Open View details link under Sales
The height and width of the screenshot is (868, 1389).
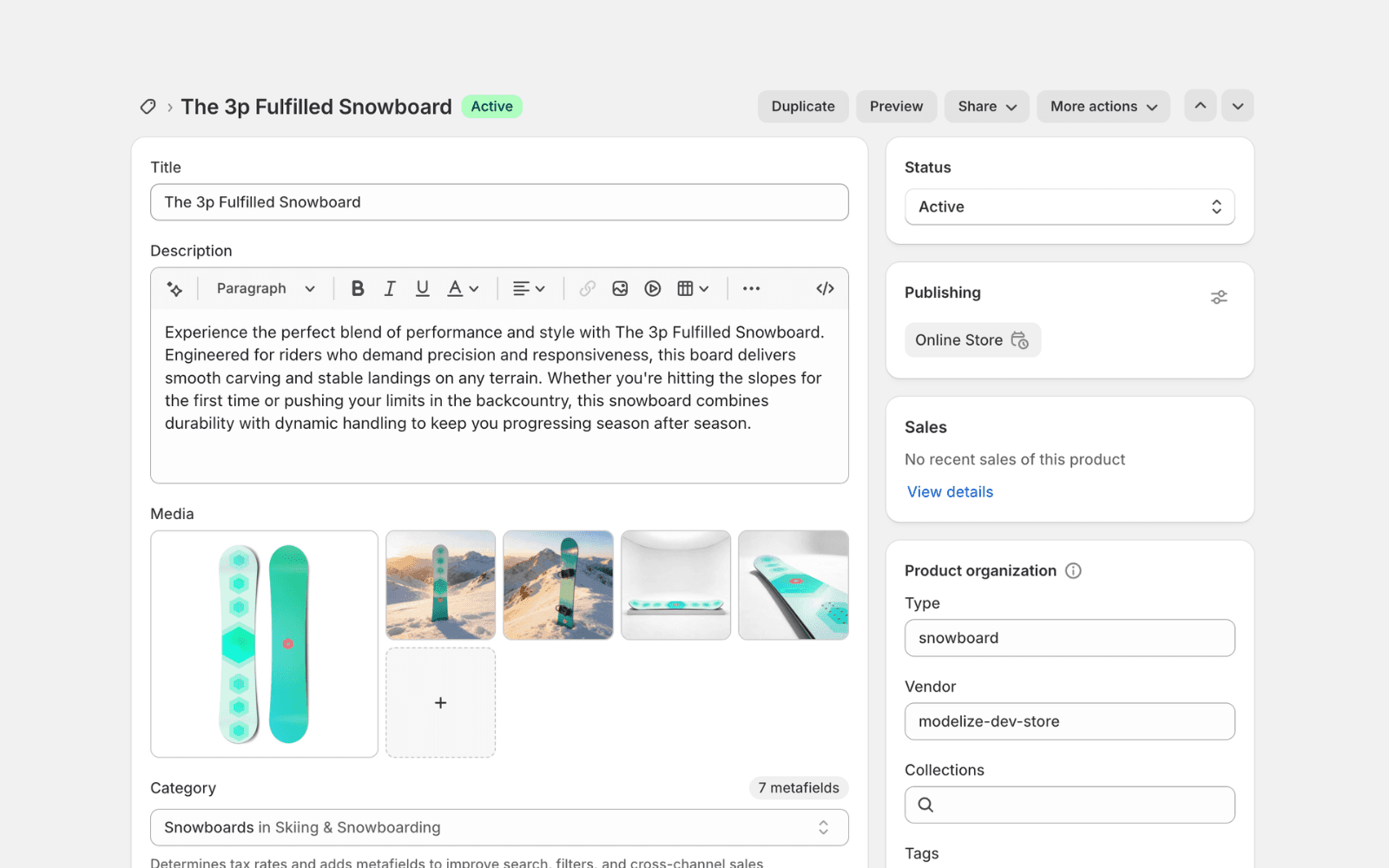pos(949,491)
